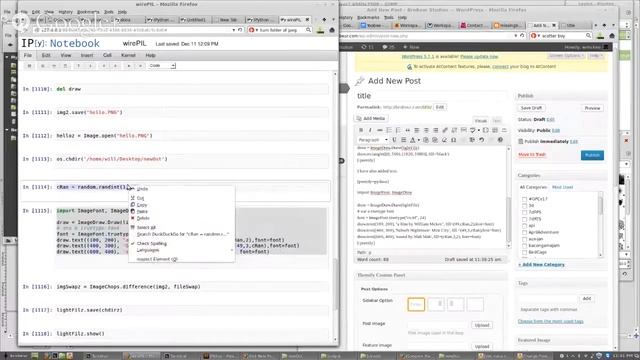The width and height of the screenshot is (640, 360).
Task: Open notebook Kernel menu
Action: [x=128, y=56]
